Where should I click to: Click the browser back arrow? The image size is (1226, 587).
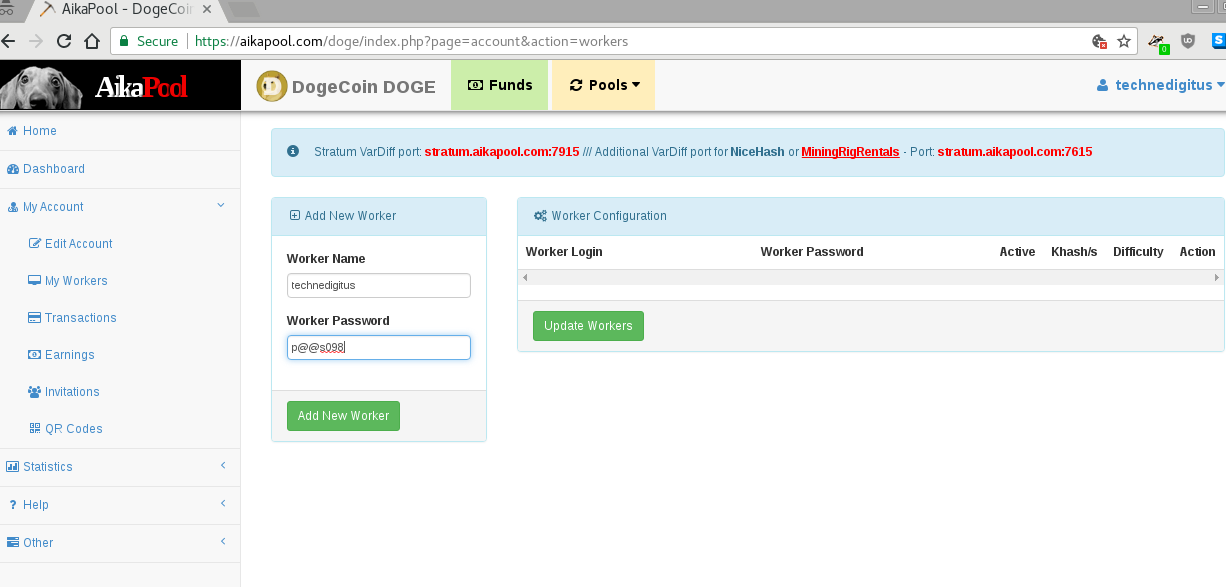pyautogui.click(x=9, y=41)
